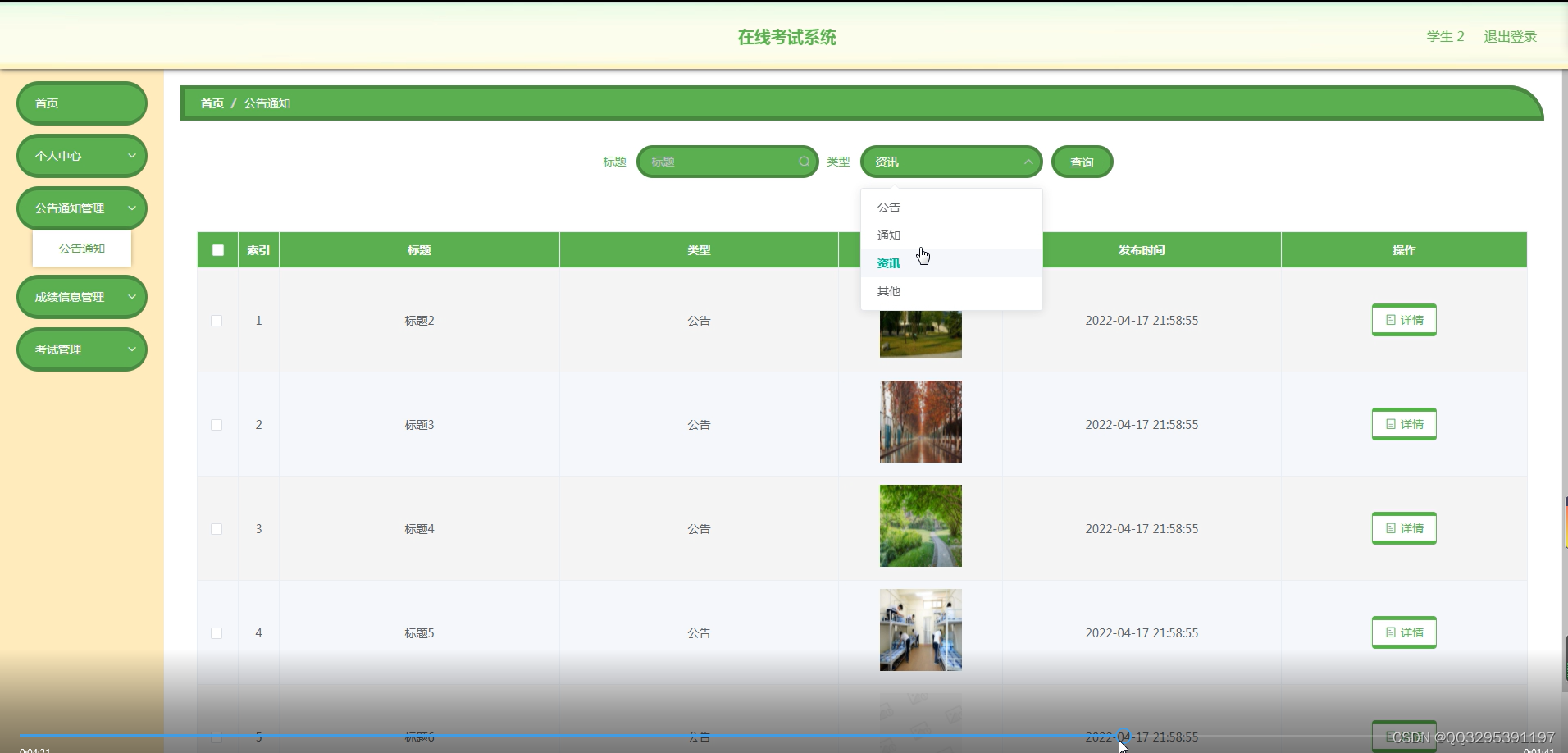
Task: Click the 发布时间 column header
Action: pyautogui.click(x=1142, y=250)
